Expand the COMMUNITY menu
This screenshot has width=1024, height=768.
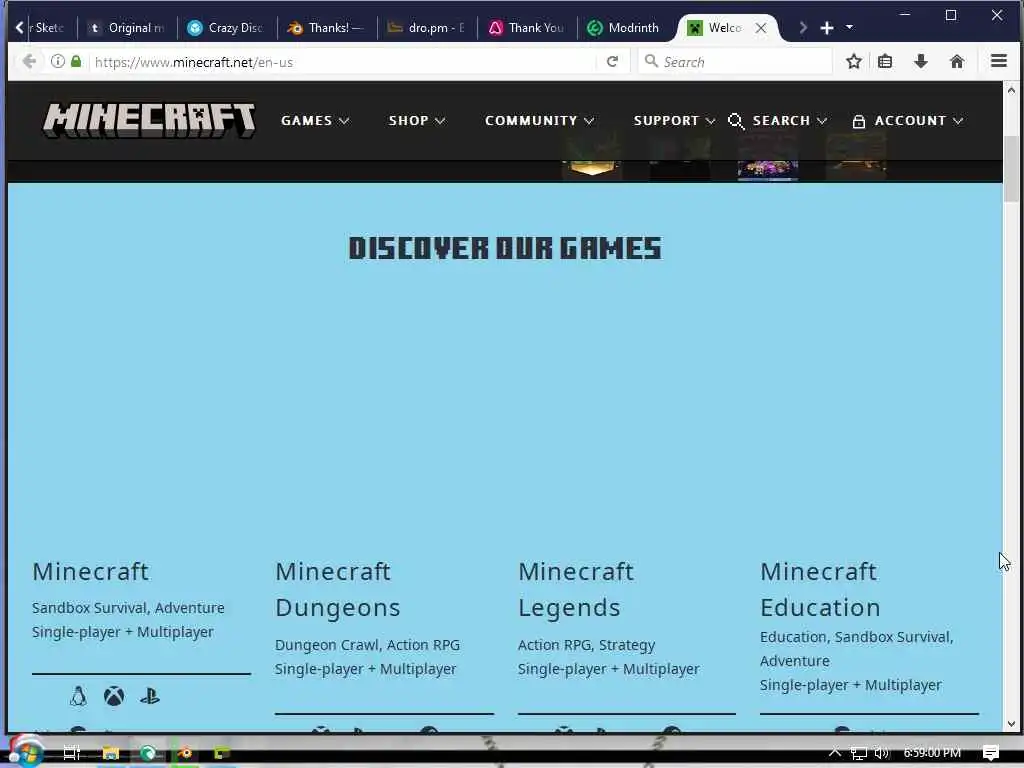tap(539, 121)
